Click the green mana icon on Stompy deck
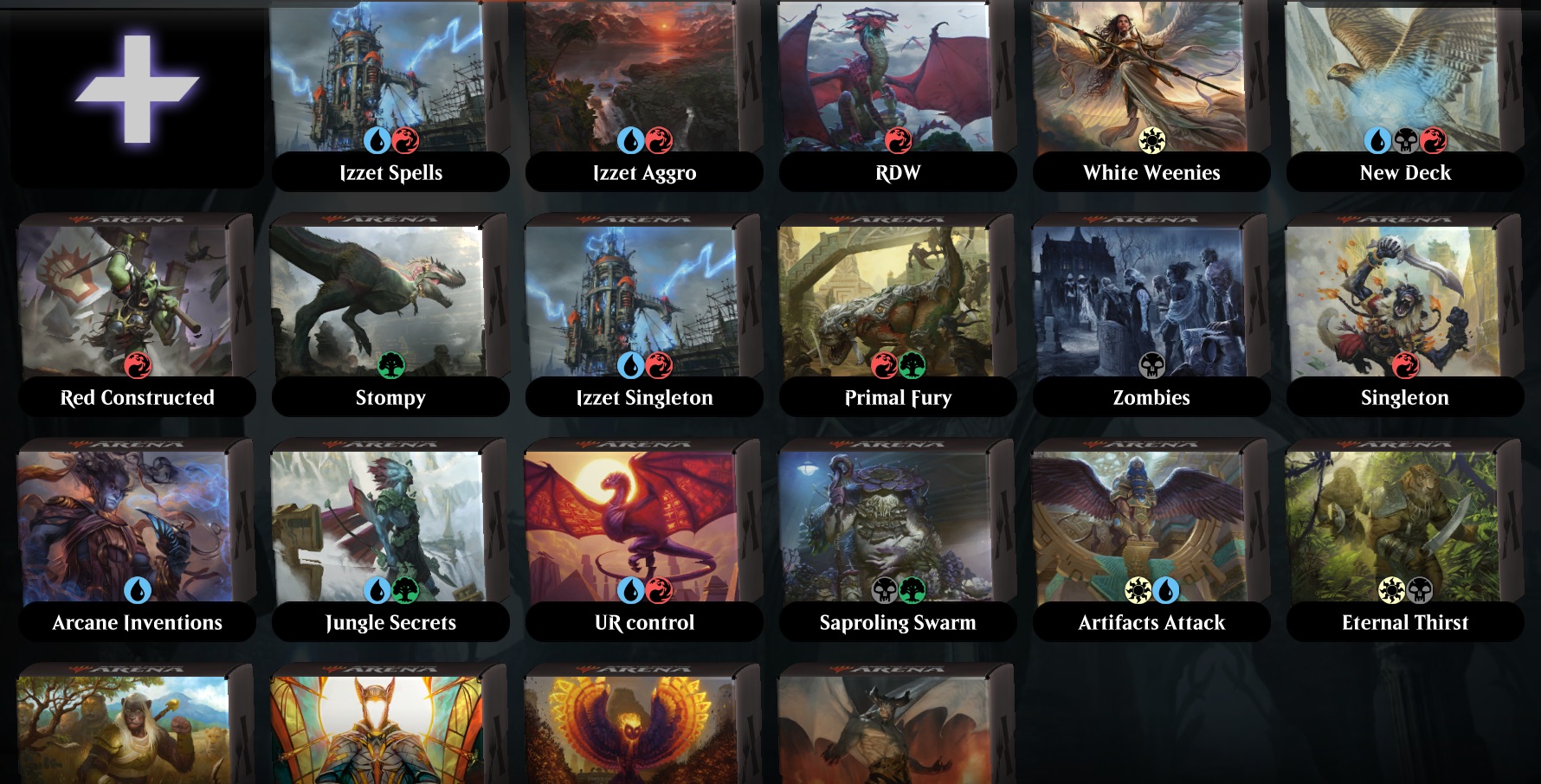Viewport: 1541px width, 784px height. (x=391, y=365)
